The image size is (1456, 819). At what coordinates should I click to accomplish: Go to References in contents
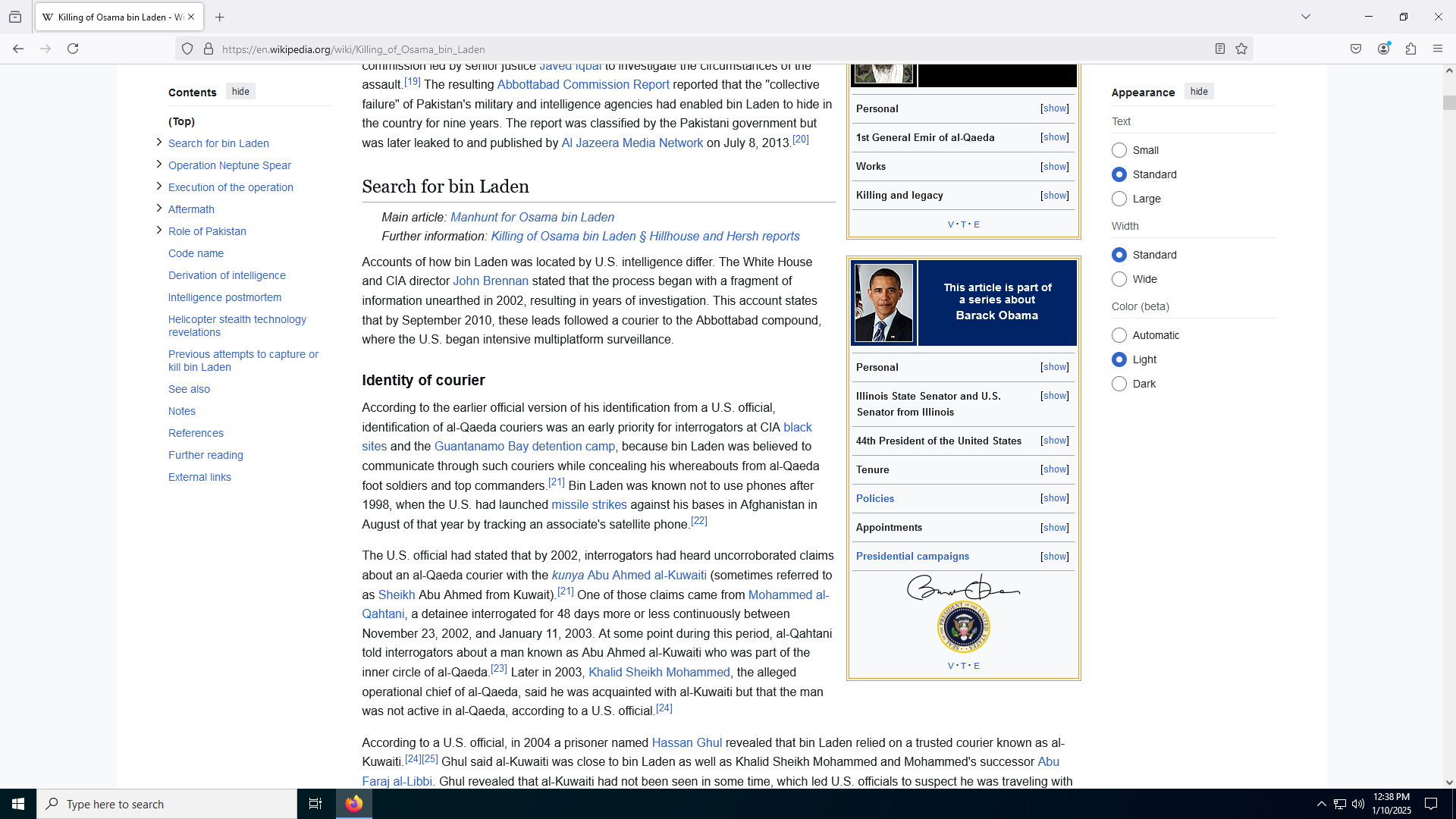point(196,433)
